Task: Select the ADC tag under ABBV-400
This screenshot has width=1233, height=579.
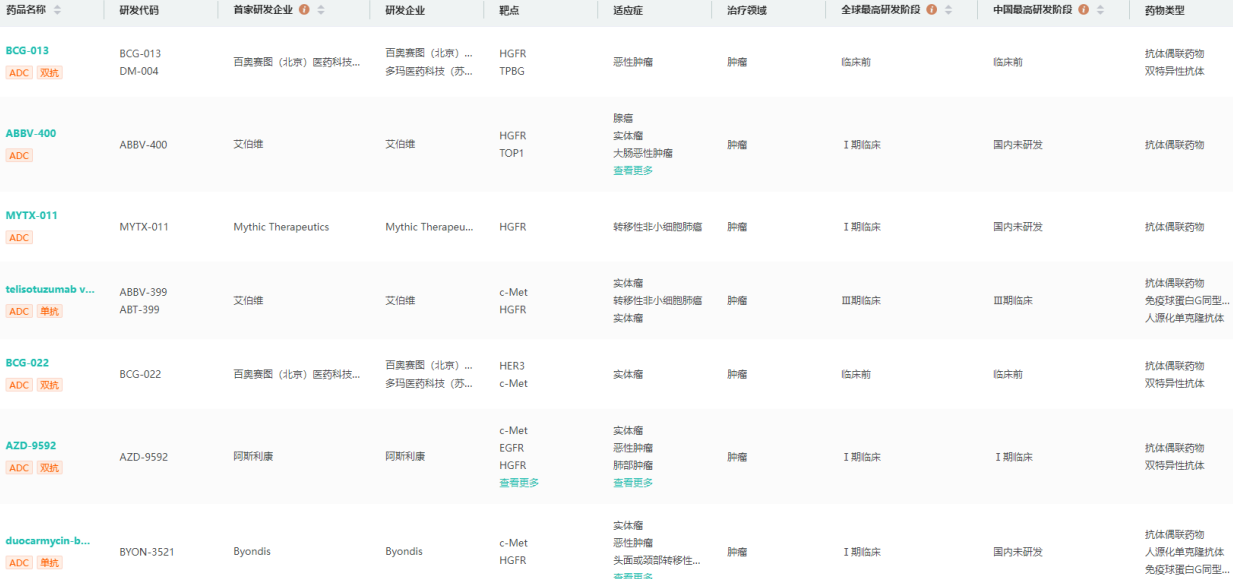Action: click(19, 156)
